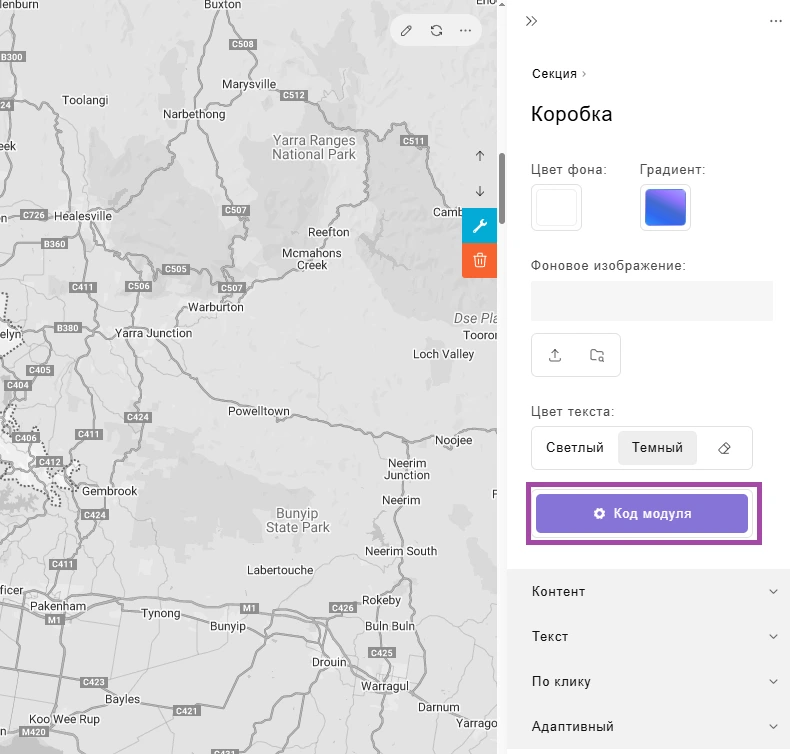Click the Noojee label on map

[454, 441]
